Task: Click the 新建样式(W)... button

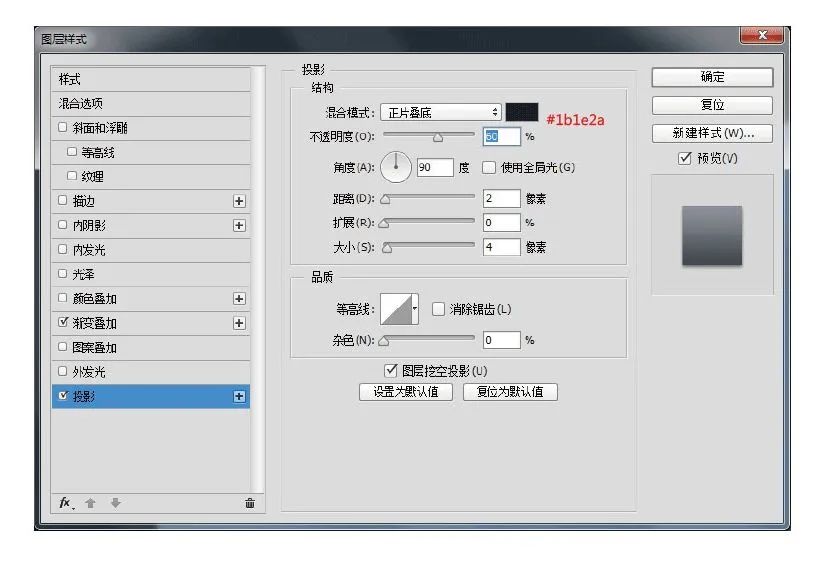Action: coord(712,133)
